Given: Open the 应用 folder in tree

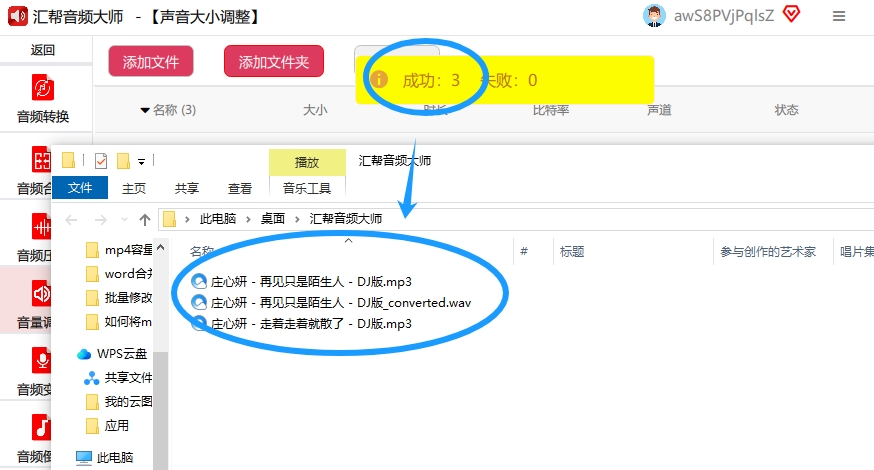Looking at the screenshot, I should (x=108, y=425).
